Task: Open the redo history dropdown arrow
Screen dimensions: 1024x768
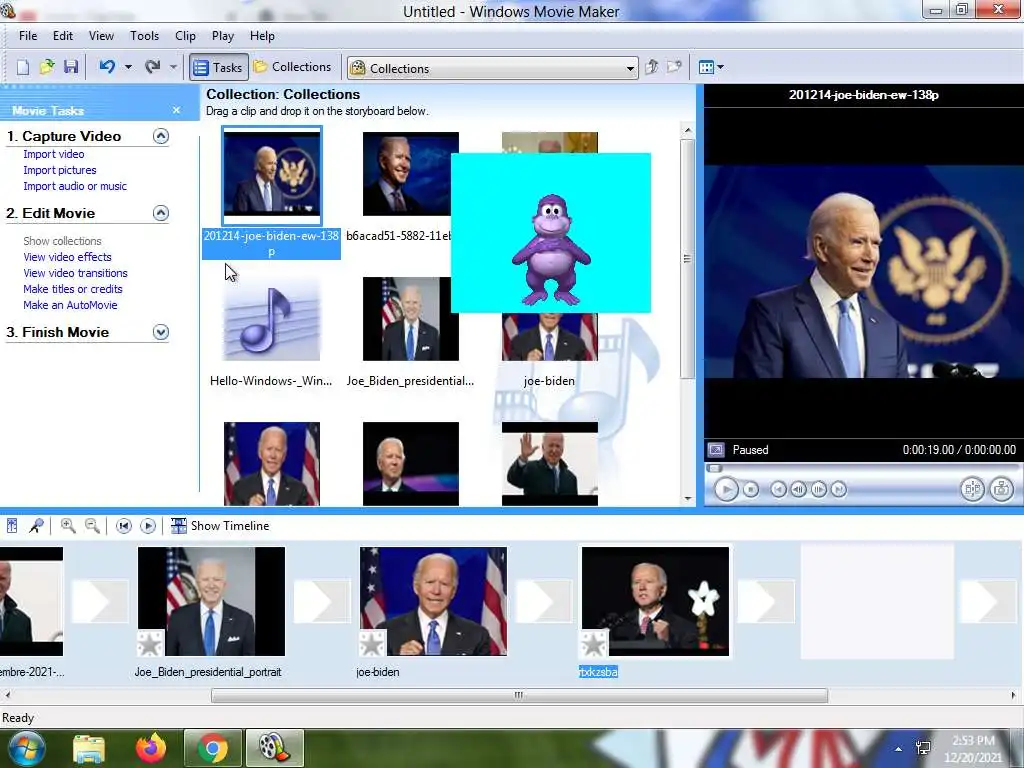Action: pyautogui.click(x=173, y=67)
